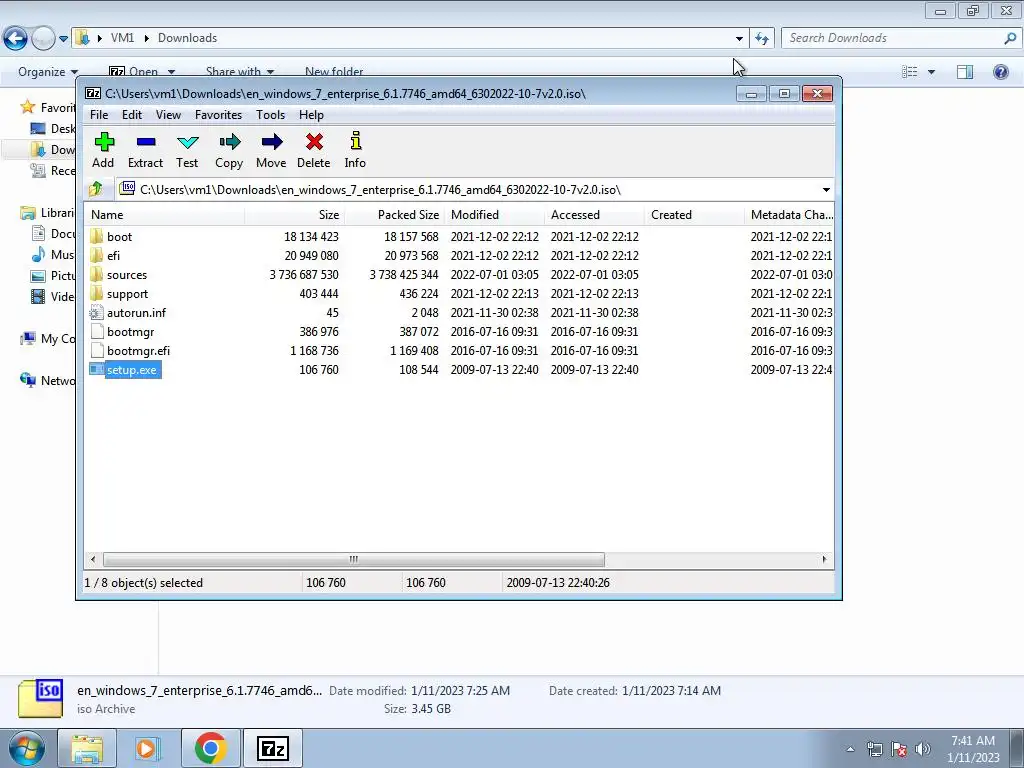This screenshot has width=1024, height=768.
Task: Click the volume speaker tray icon
Action: point(922,749)
